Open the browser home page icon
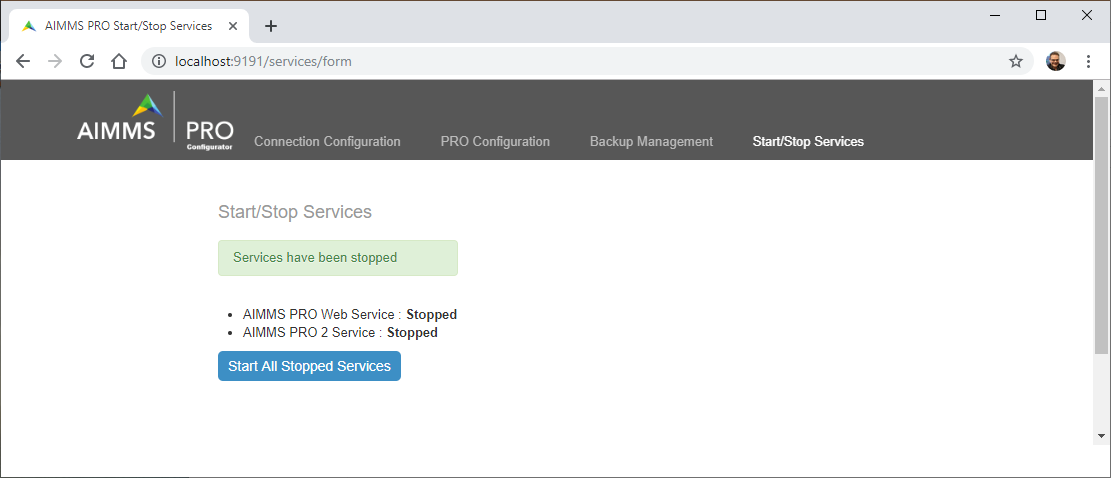 [118, 62]
